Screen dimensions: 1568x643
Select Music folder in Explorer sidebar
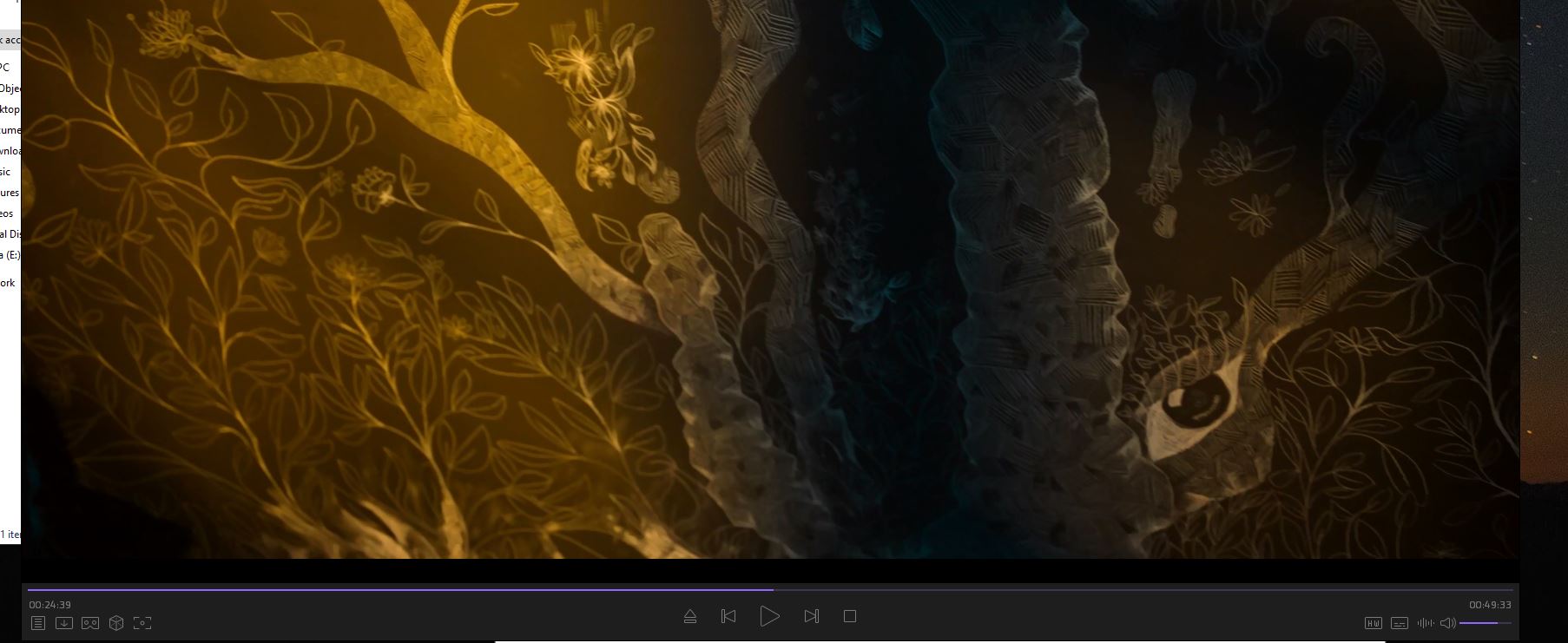point(6,172)
